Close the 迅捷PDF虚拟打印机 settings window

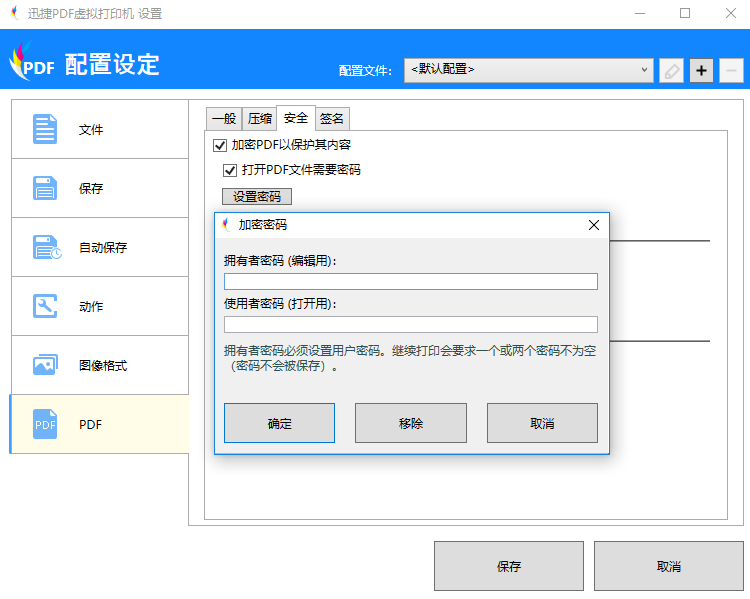[x=730, y=13]
